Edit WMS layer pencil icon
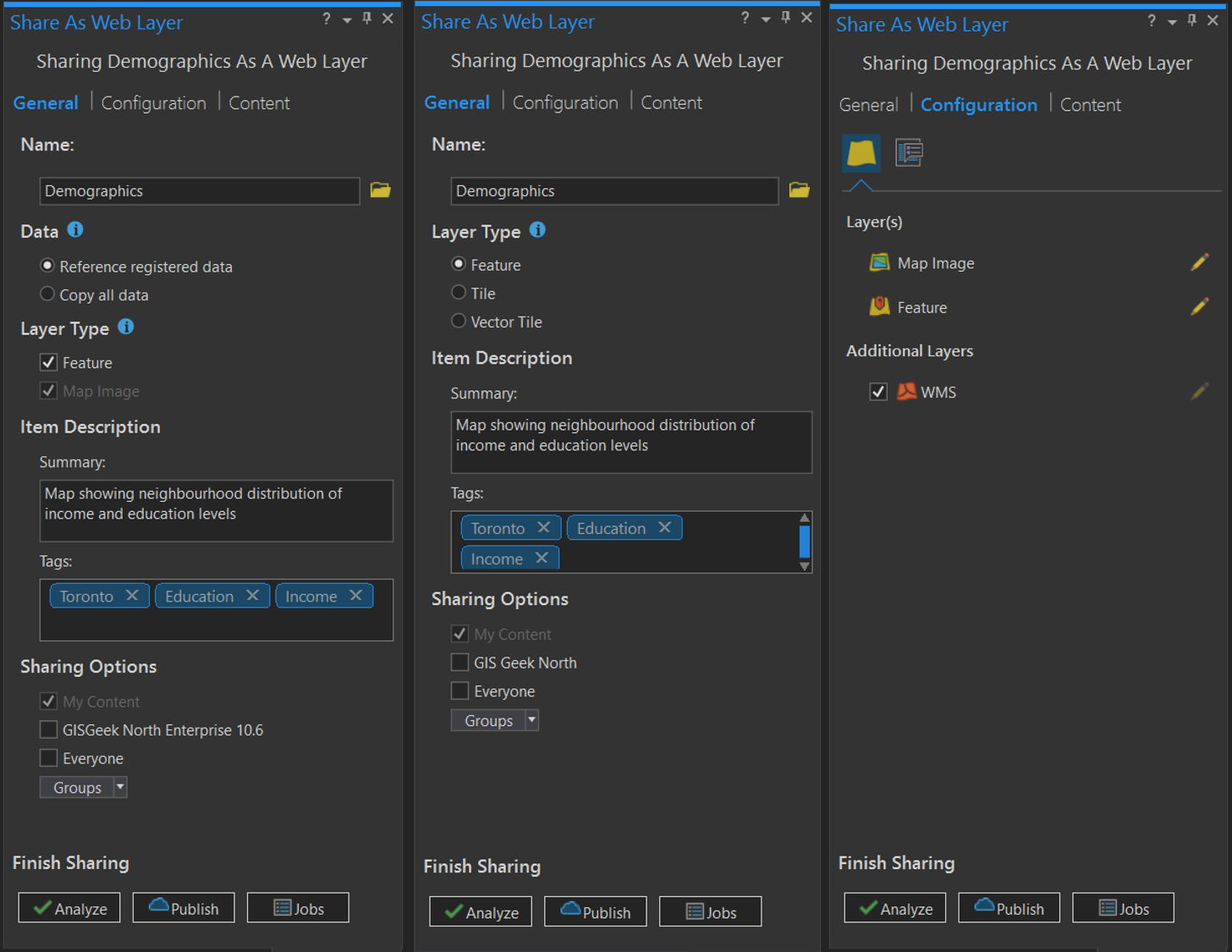1232x952 pixels. pyautogui.click(x=1199, y=391)
